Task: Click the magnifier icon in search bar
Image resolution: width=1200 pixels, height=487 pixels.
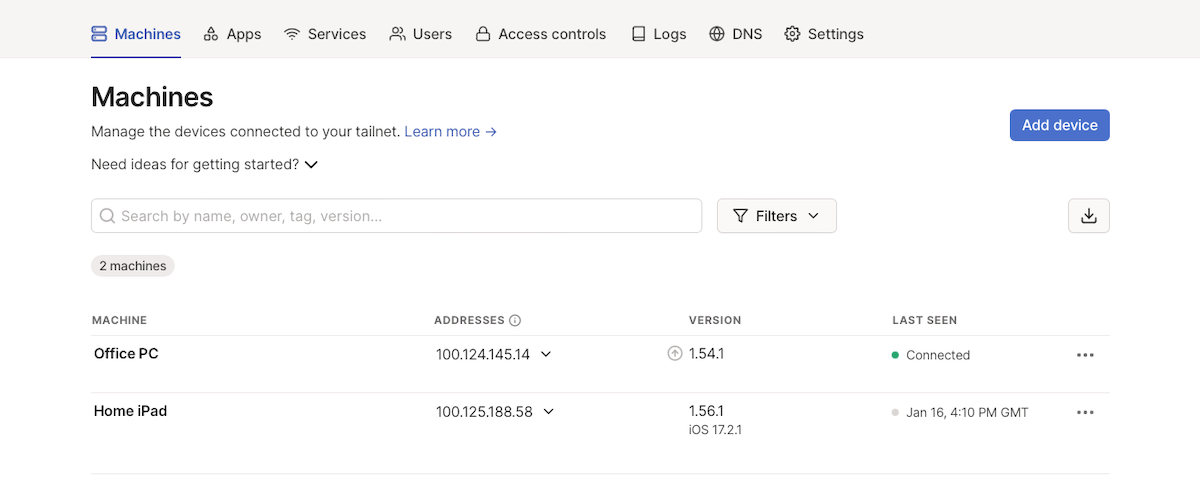Action: 107,216
